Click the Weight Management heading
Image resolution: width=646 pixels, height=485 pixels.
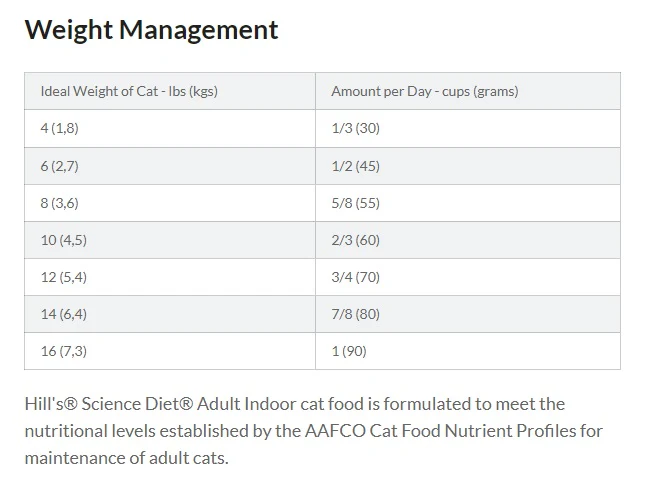[151, 30]
